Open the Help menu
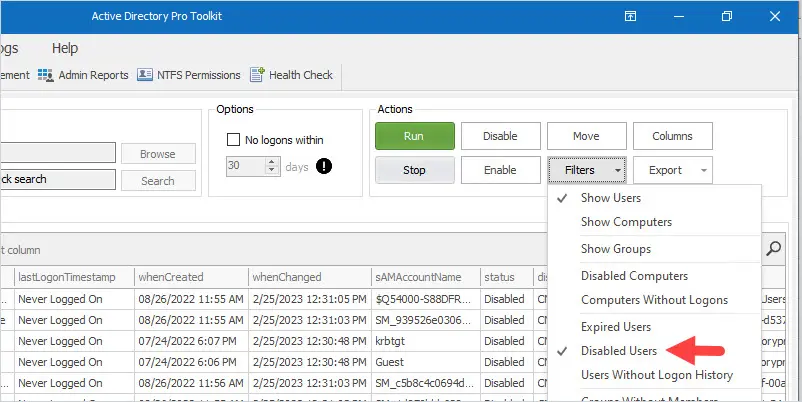802x402 pixels. (65, 48)
